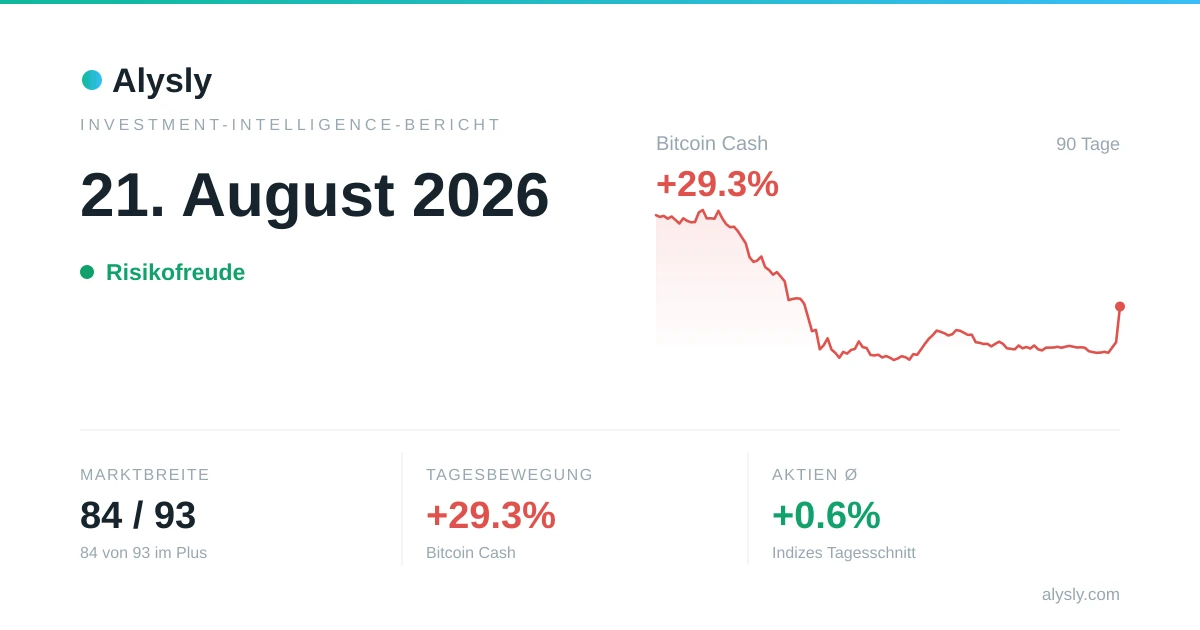Click the 84 / 93 breadth value
This screenshot has height=630, width=1200.
pos(138,515)
